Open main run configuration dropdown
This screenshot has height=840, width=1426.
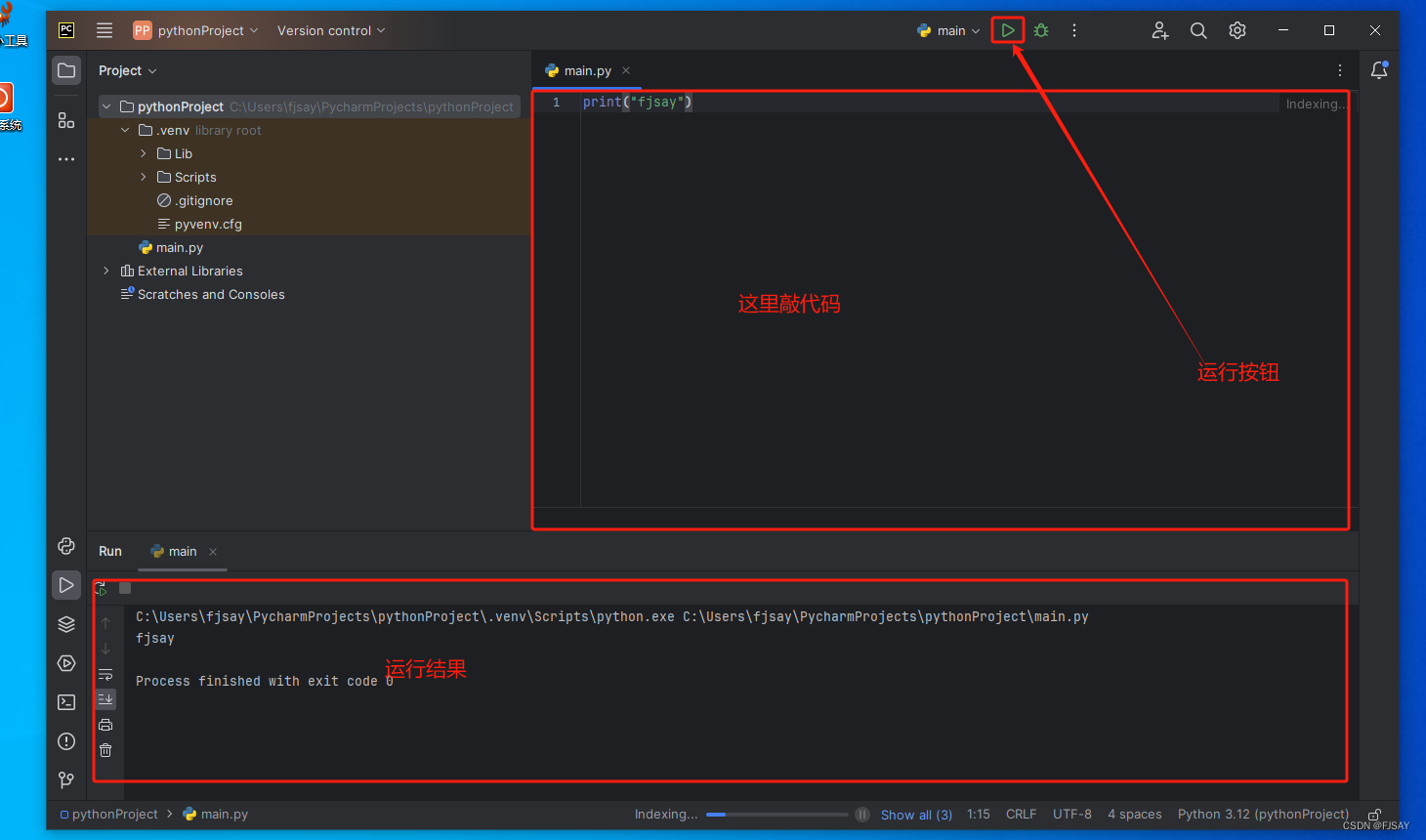[x=948, y=30]
